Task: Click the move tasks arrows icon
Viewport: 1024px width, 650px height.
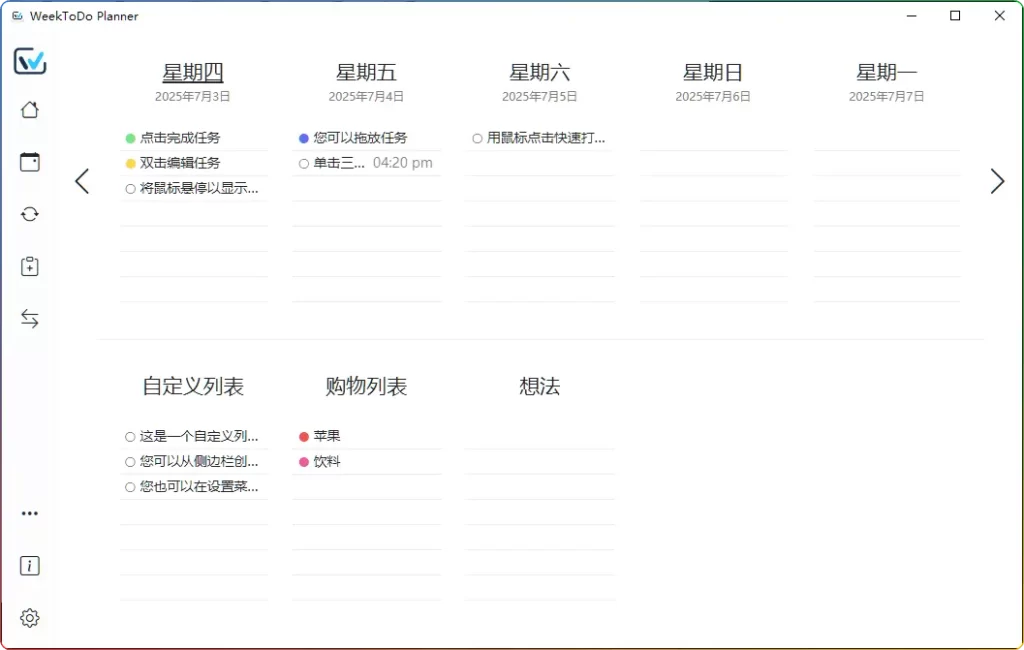Action: (x=30, y=318)
